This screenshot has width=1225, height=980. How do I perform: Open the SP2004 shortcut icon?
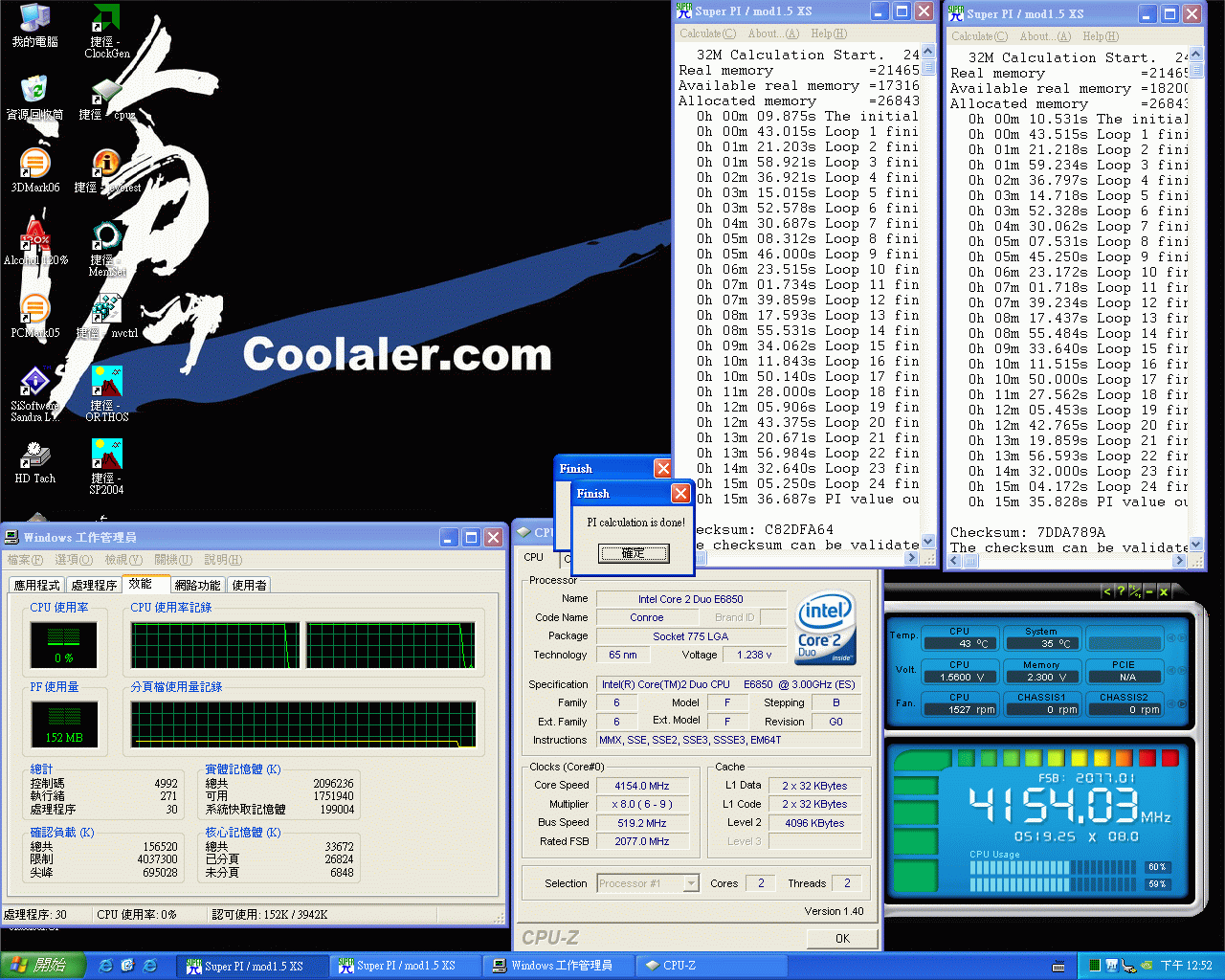point(106,467)
